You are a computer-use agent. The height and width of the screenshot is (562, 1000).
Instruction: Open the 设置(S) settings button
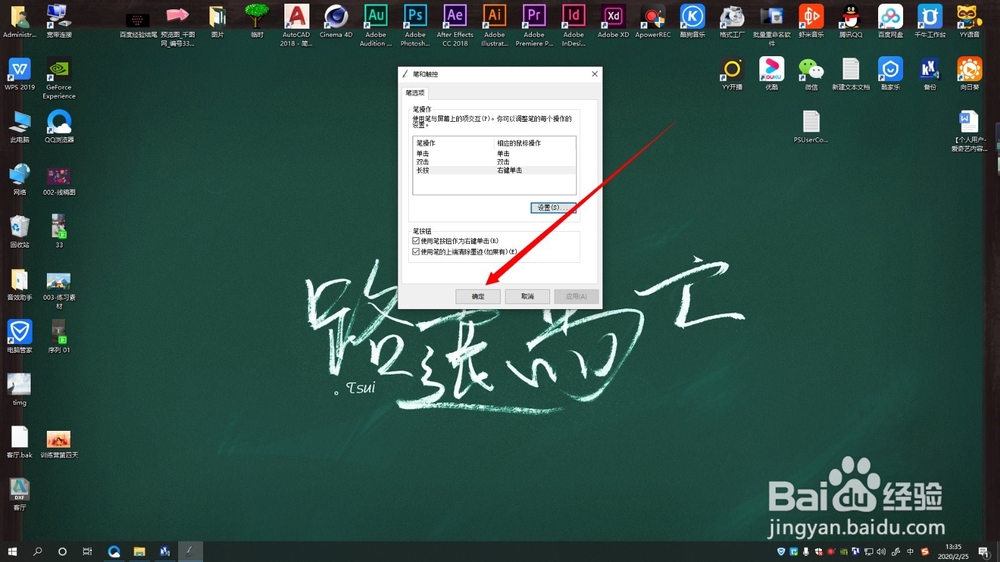coord(553,207)
